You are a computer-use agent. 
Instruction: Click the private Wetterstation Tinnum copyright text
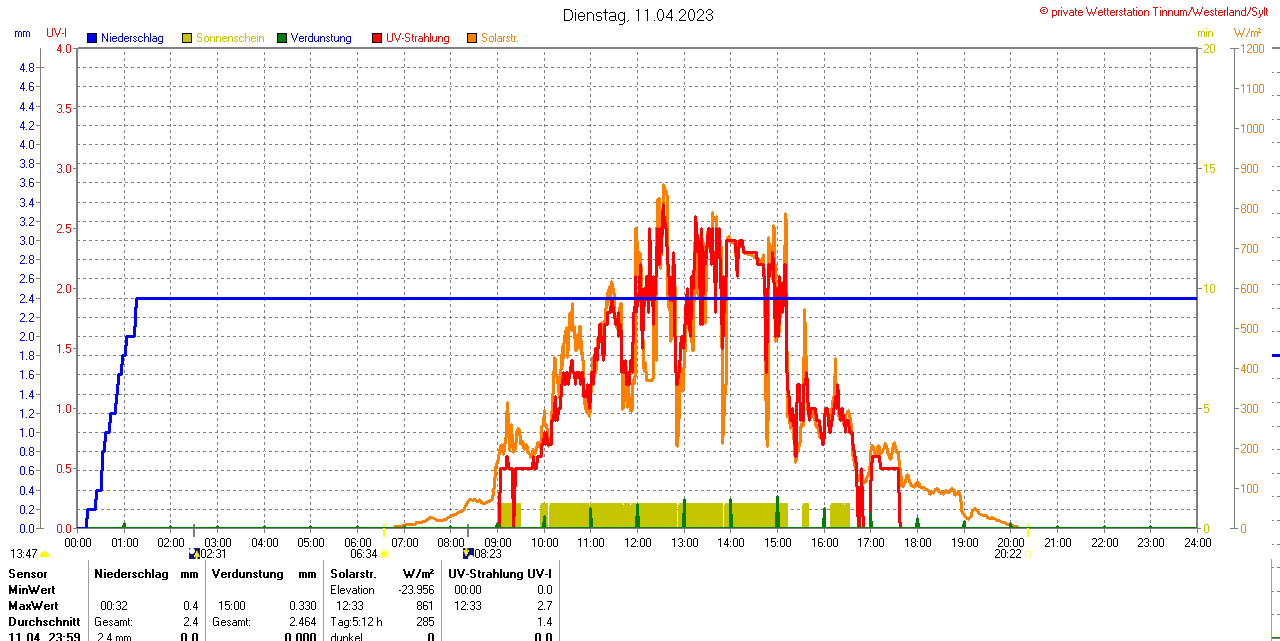1158,12
